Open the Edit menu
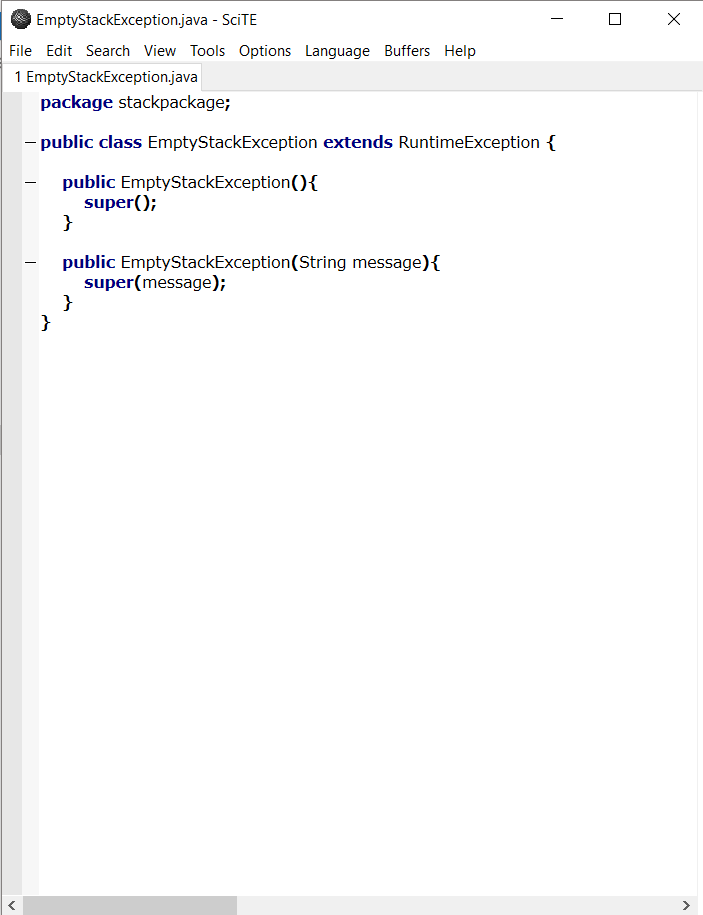Viewport: 703px width, 915px height. pos(59,51)
